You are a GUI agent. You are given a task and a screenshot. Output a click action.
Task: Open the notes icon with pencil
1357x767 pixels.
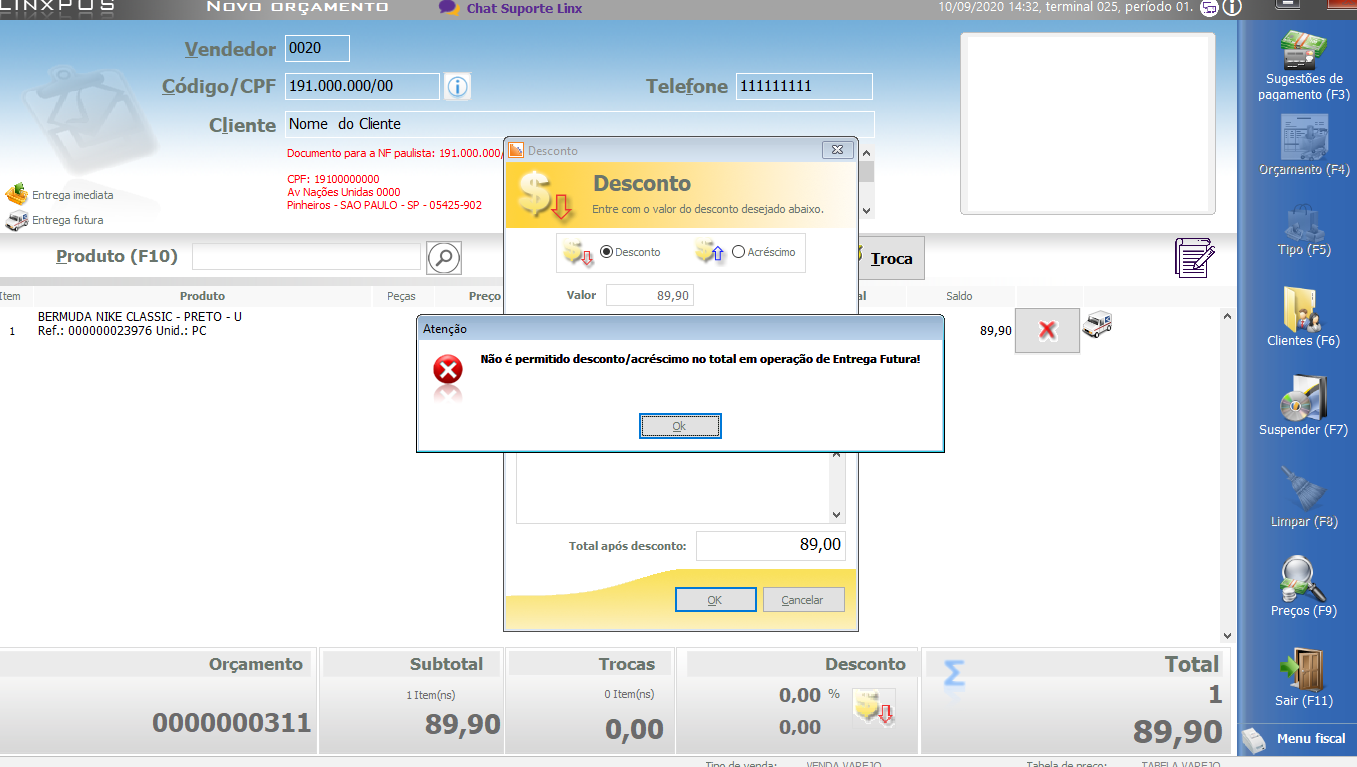(x=1195, y=257)
